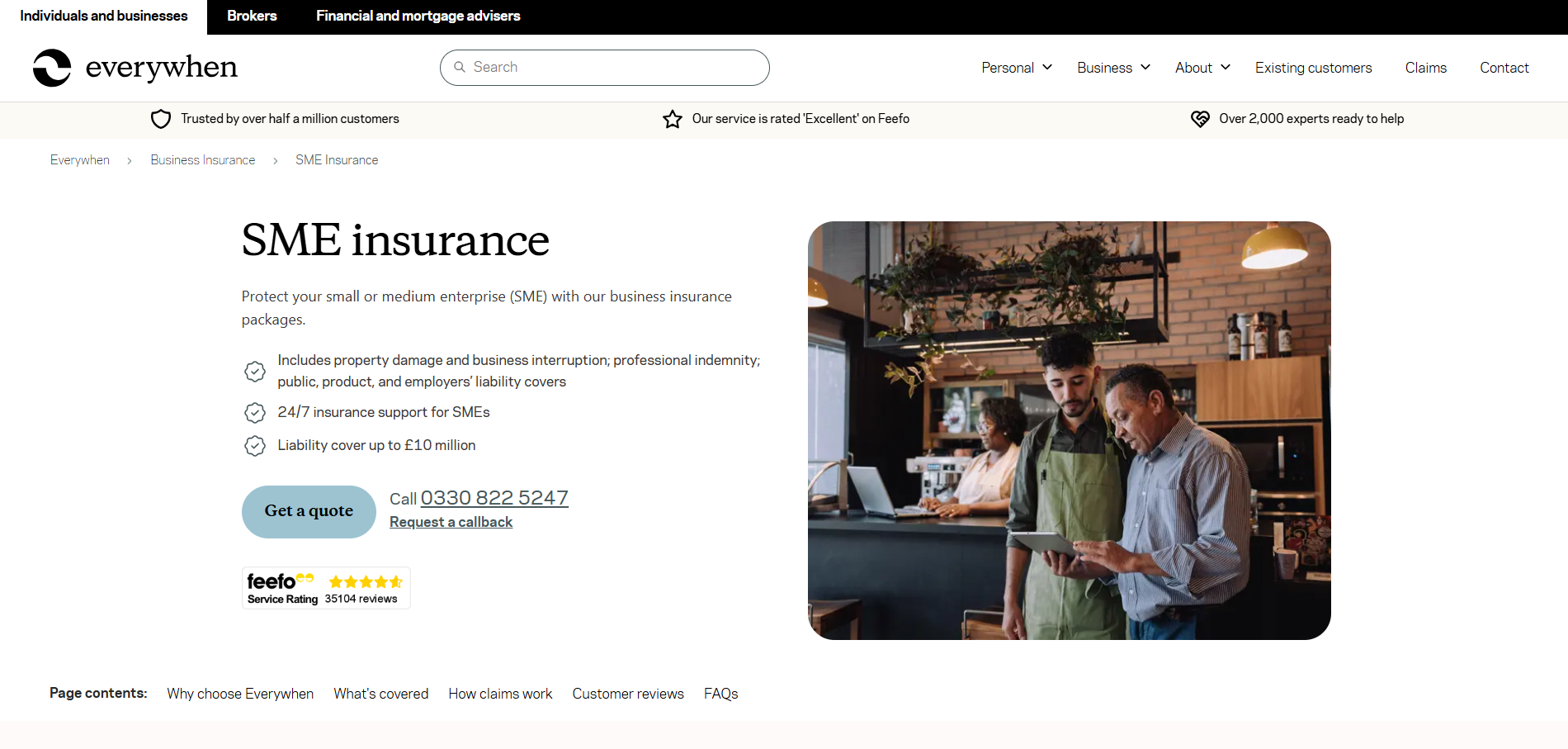
Task: Expand the Business menu chevron
Action: point(1145,68)
